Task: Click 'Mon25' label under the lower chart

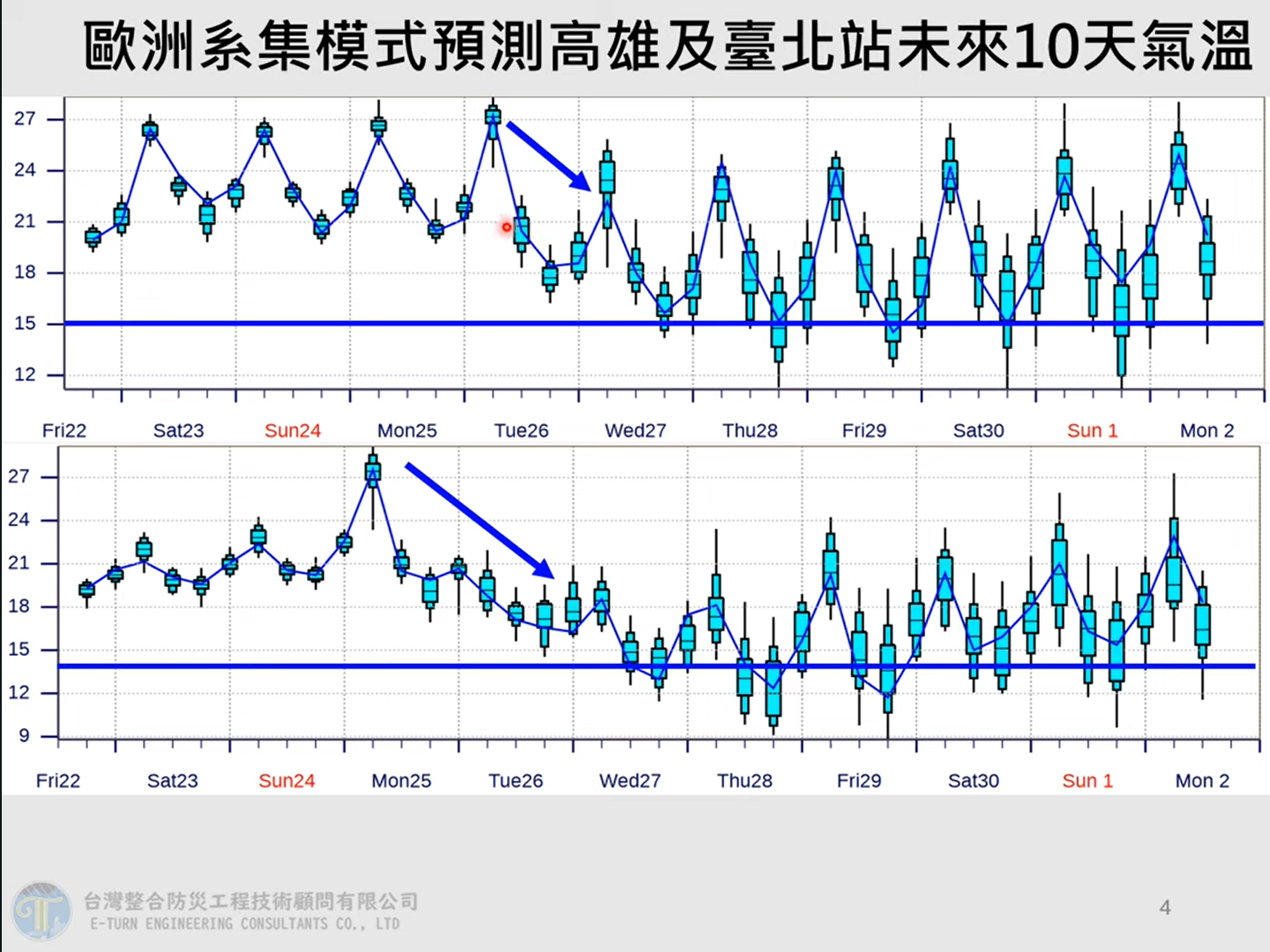Action: pos(401,780)
